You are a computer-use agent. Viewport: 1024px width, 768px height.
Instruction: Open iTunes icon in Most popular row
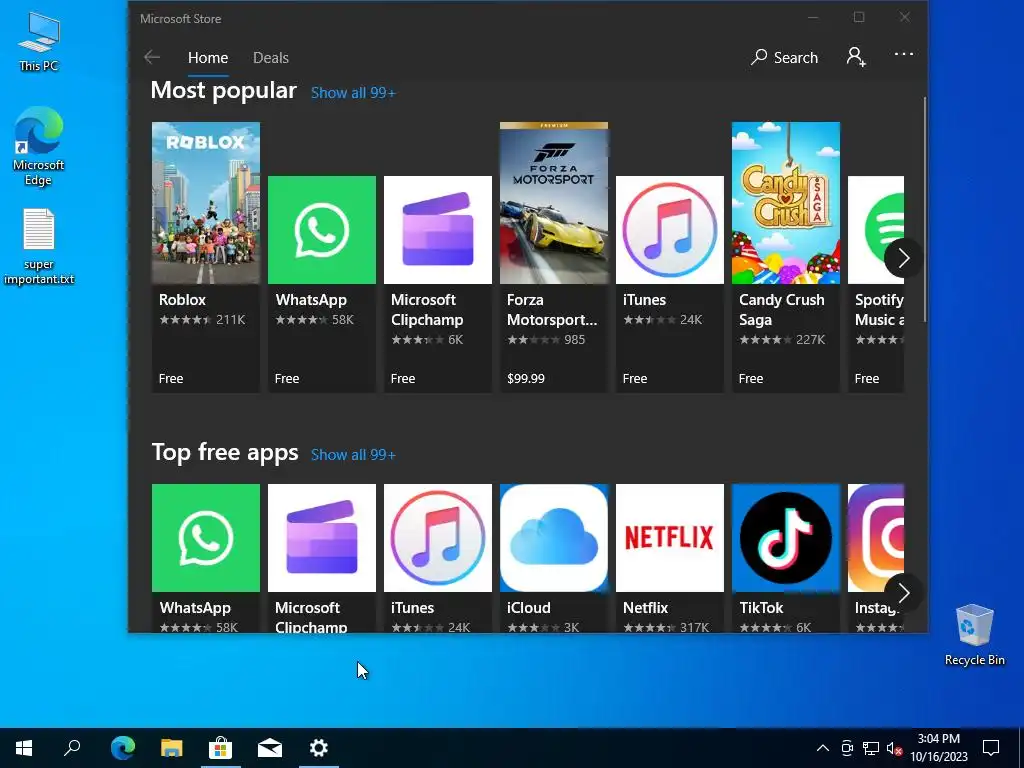point(670,230)
